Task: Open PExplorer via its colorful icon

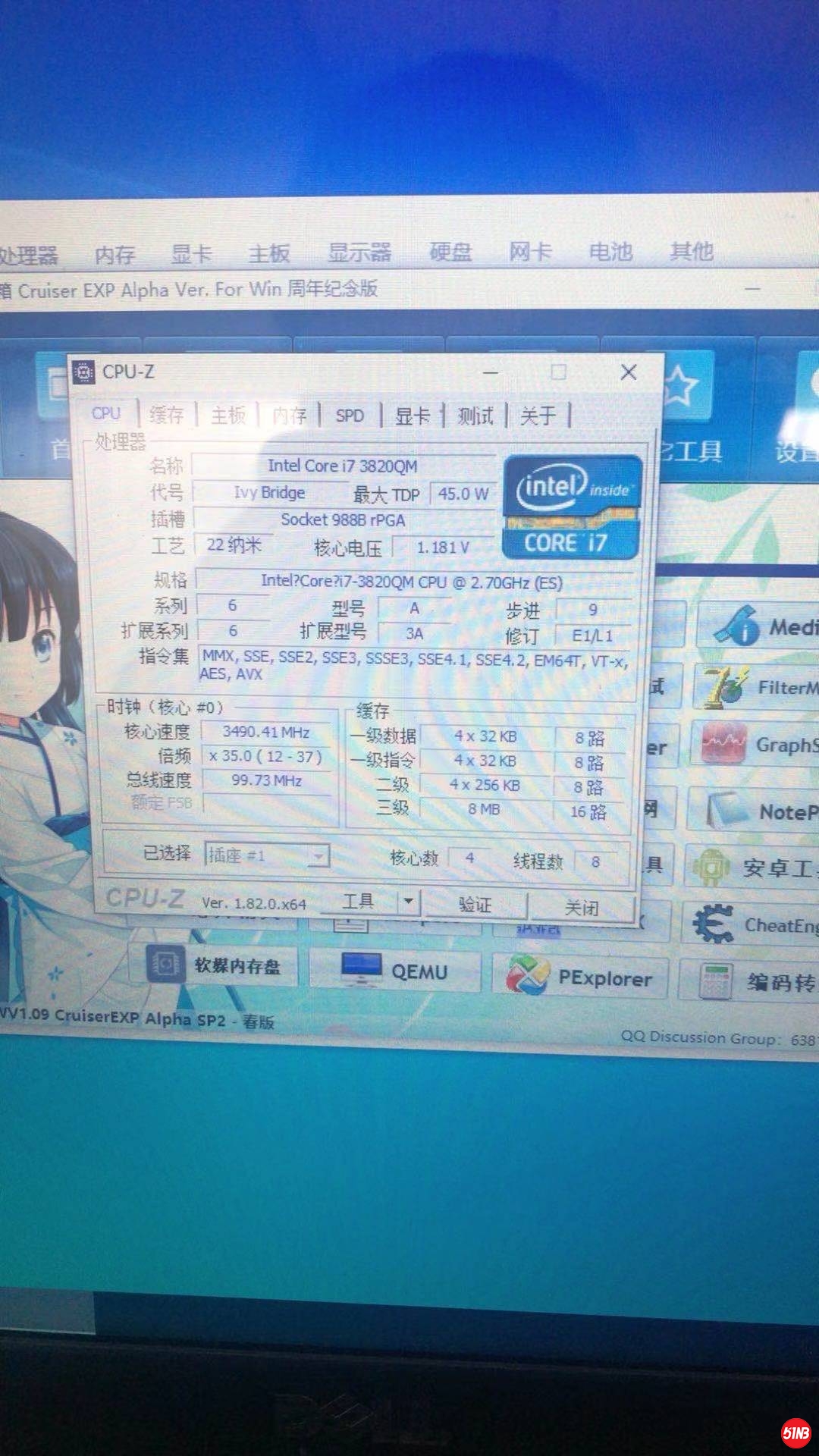Action: click(527, 975)
